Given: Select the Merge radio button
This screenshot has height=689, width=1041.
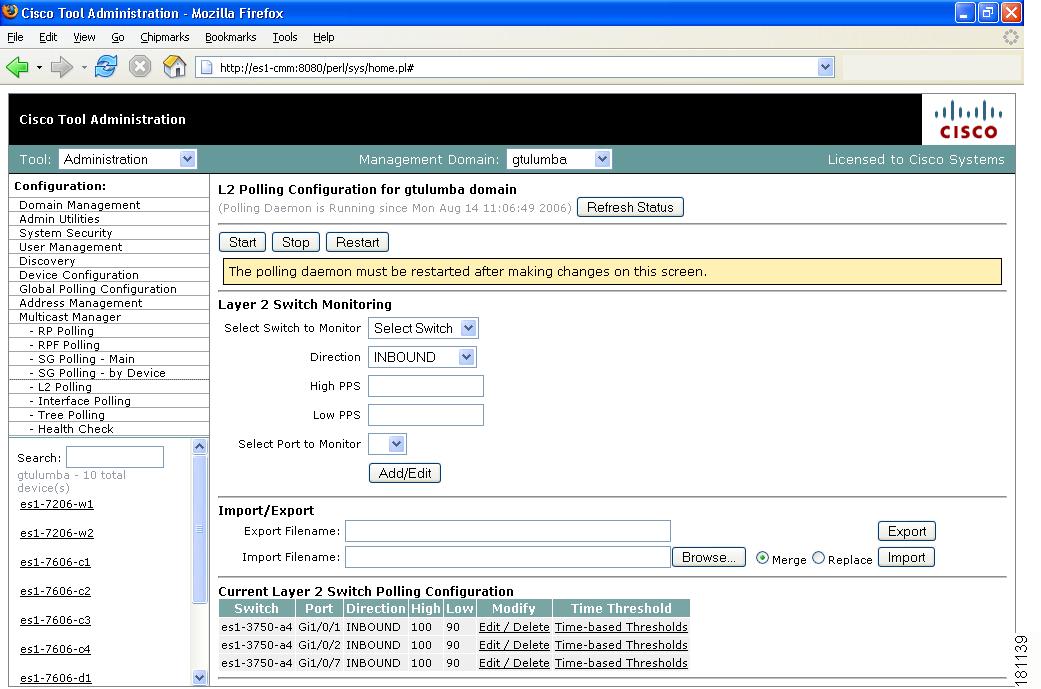Looking at the screenshot, I should (762, 558).
